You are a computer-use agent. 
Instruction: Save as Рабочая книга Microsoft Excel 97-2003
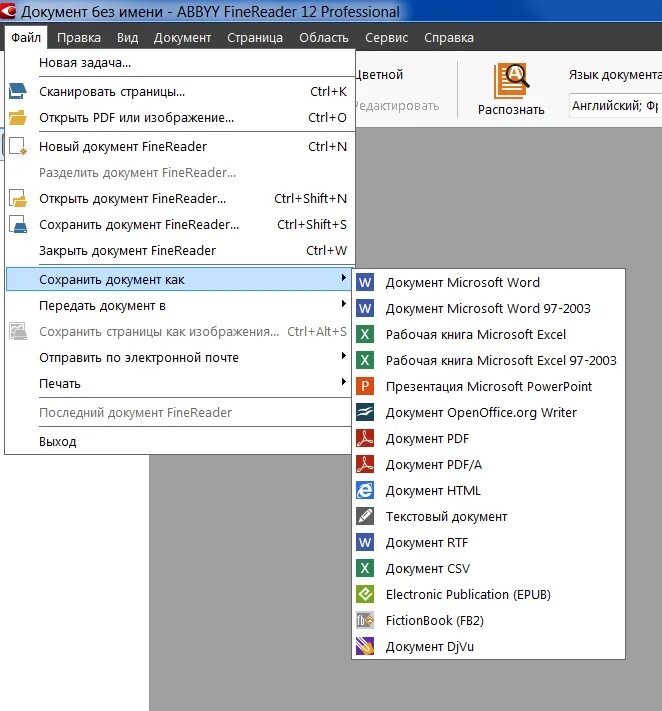pyautogui.click(x=488, y=360)
